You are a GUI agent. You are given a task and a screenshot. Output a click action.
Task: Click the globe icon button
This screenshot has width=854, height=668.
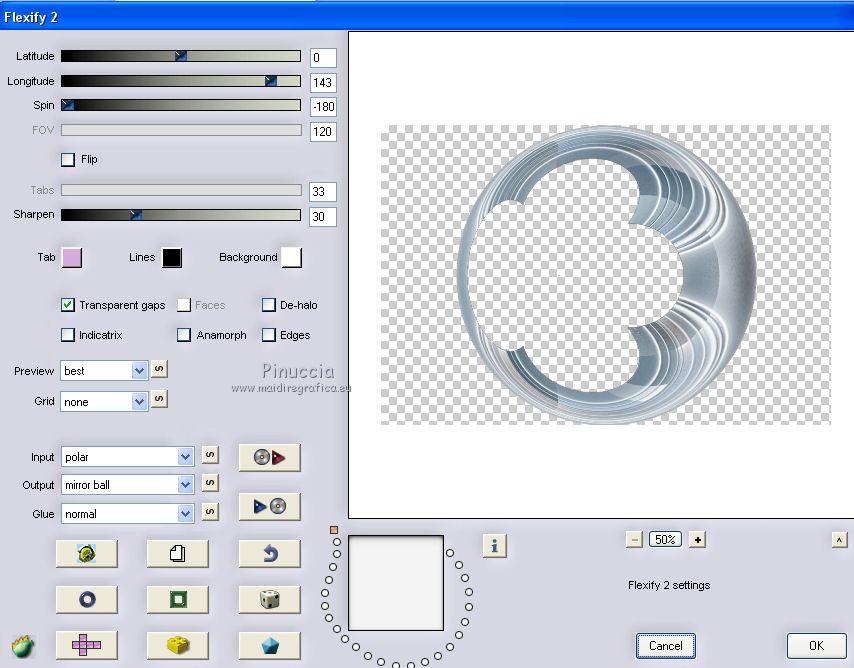87,554
